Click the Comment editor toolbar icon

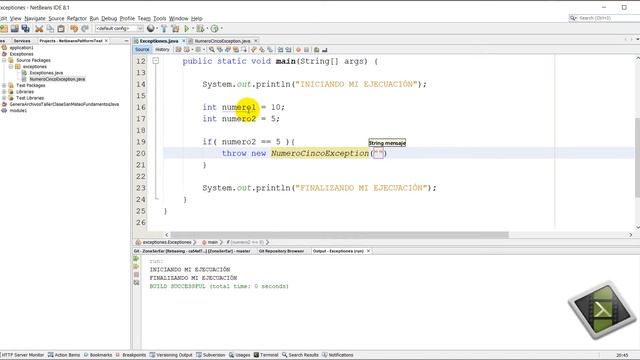click(316, 50)
